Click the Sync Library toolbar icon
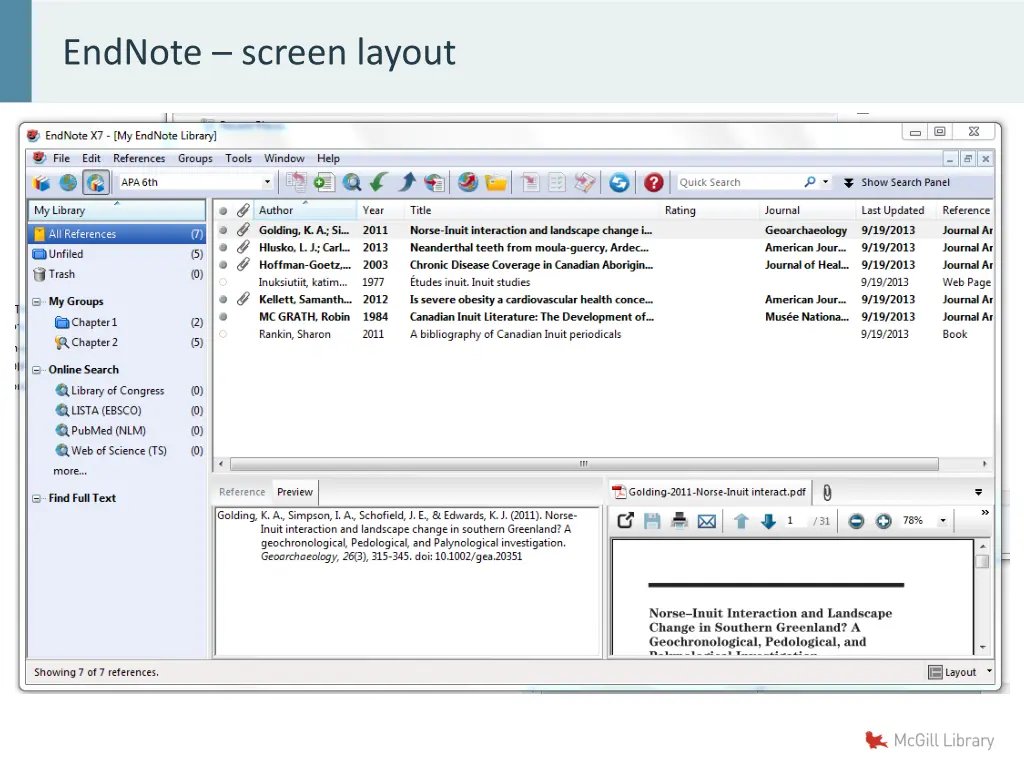Viewport: 1024px width, 768px height. click(619, 183)
